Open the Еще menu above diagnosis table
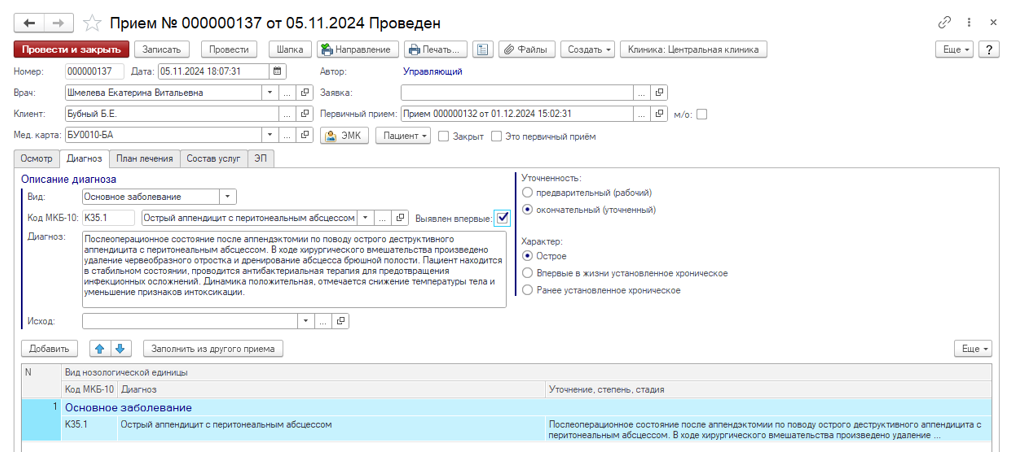 [x=973, y=348]
